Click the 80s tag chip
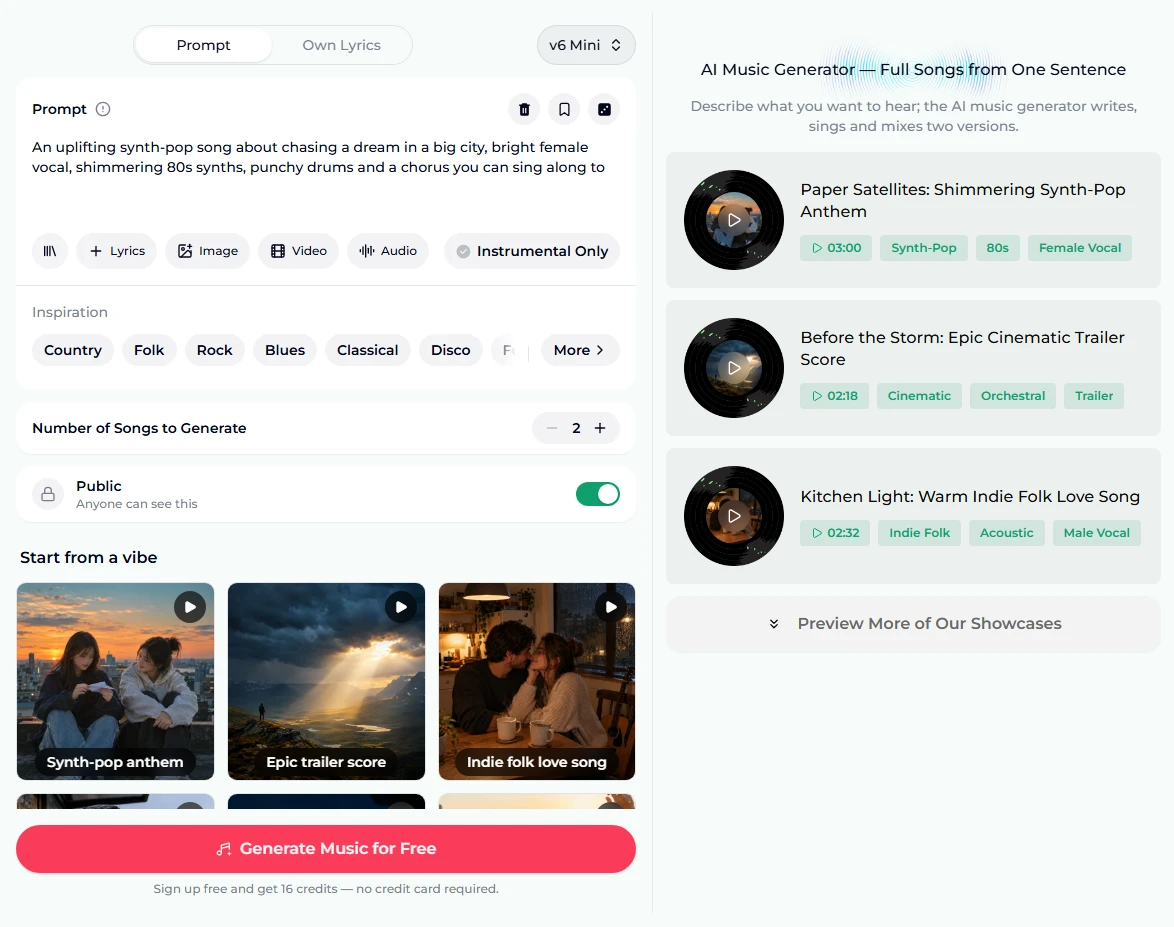Viewport: 1174px width, 927px height. (x=997, y=248)
